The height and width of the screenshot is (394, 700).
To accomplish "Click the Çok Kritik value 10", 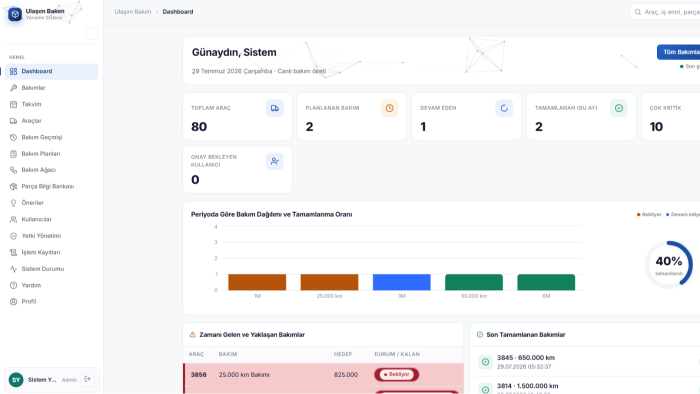I will point(656,127).
